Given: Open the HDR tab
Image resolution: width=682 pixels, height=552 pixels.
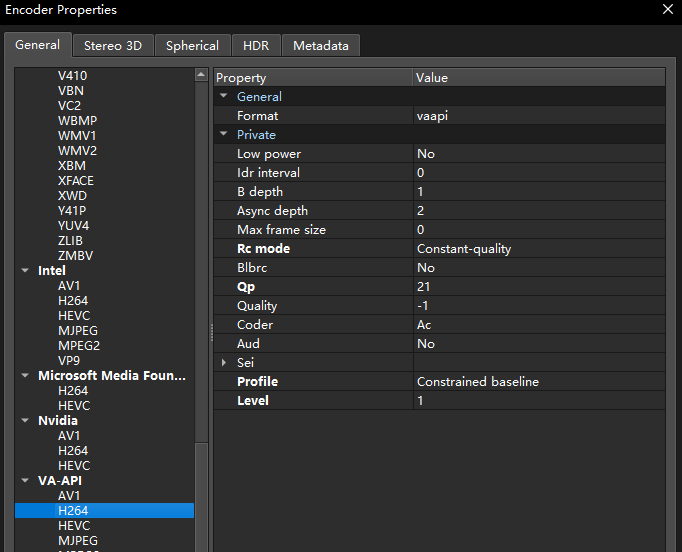Looking at the screenshot, I should point(256,46).
